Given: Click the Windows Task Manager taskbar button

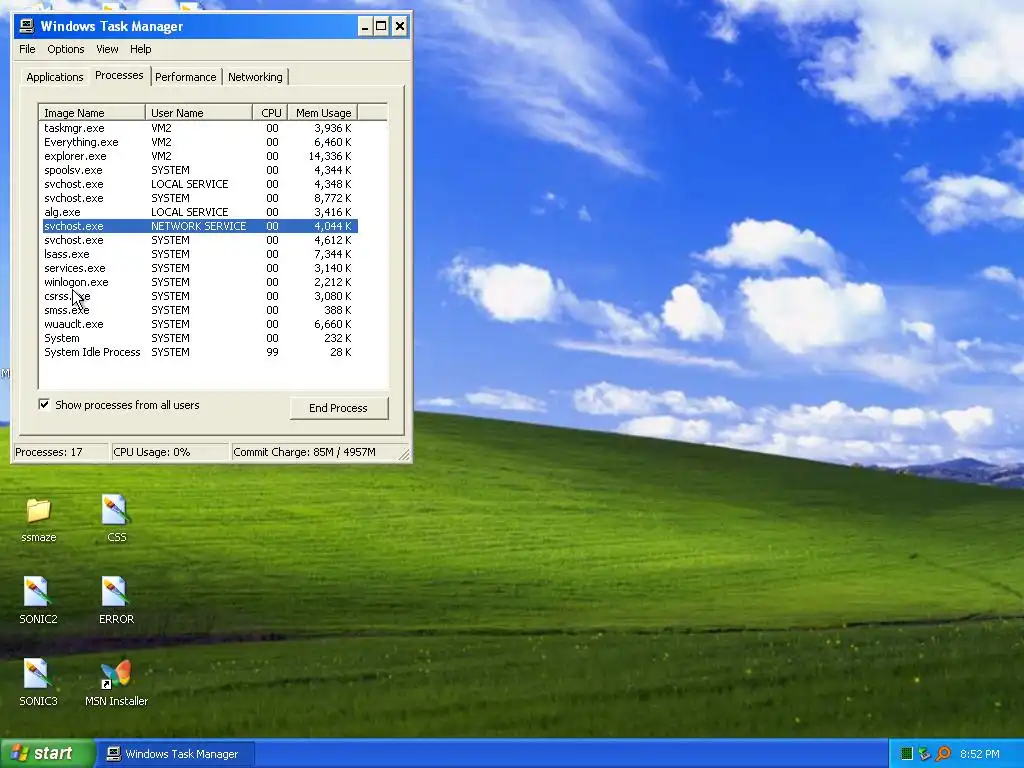Looking at the screenshot, I should click(175, 754).
